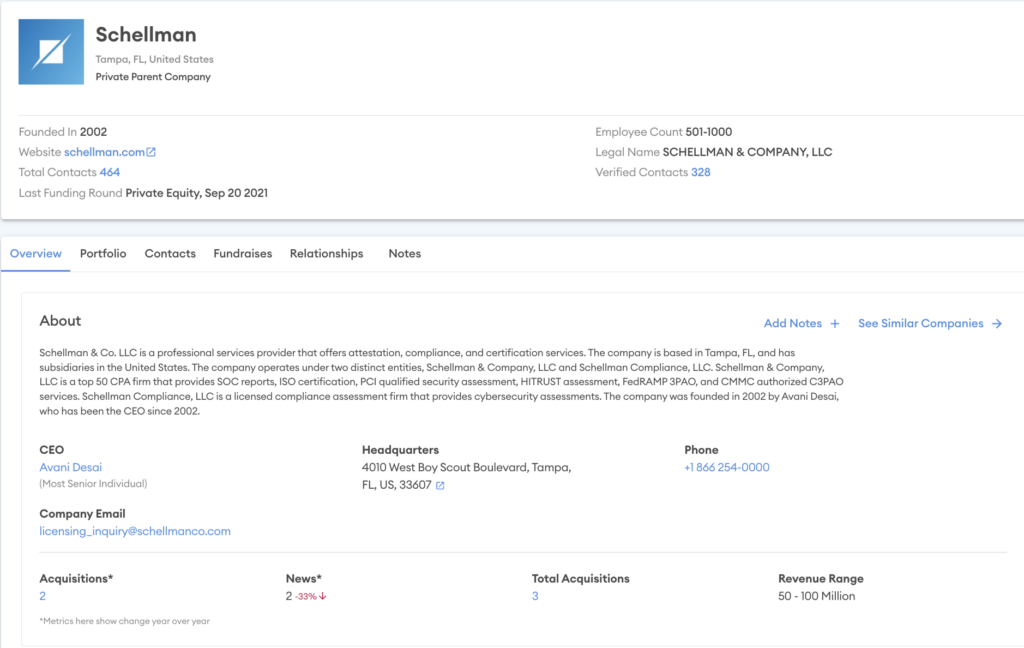Image resolution: width=1024 pixels, height=648 pixels.
Task: Switch to the Portfolio tab
Action: 103,253
